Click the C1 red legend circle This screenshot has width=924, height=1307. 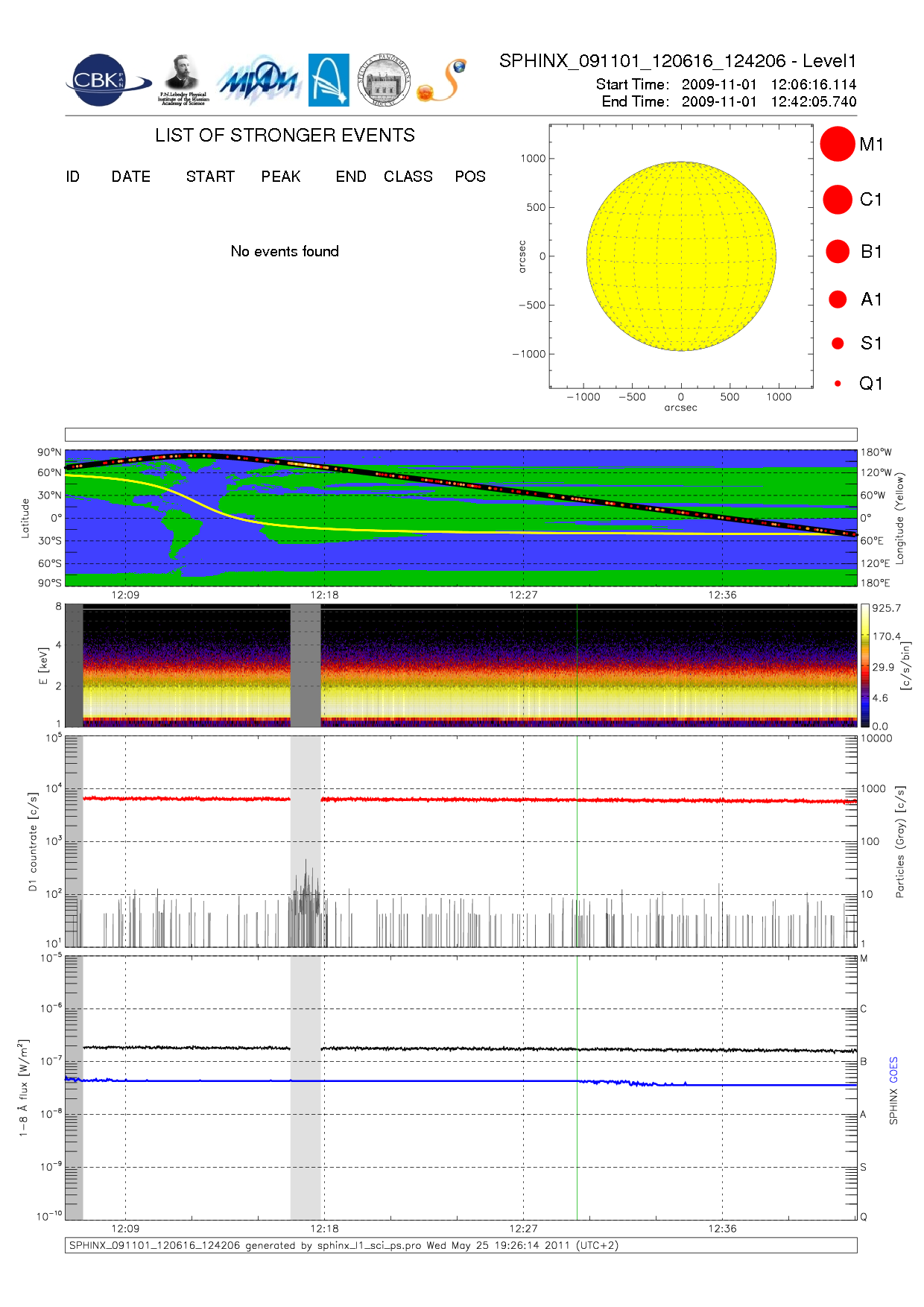click(x=837, y=200)
